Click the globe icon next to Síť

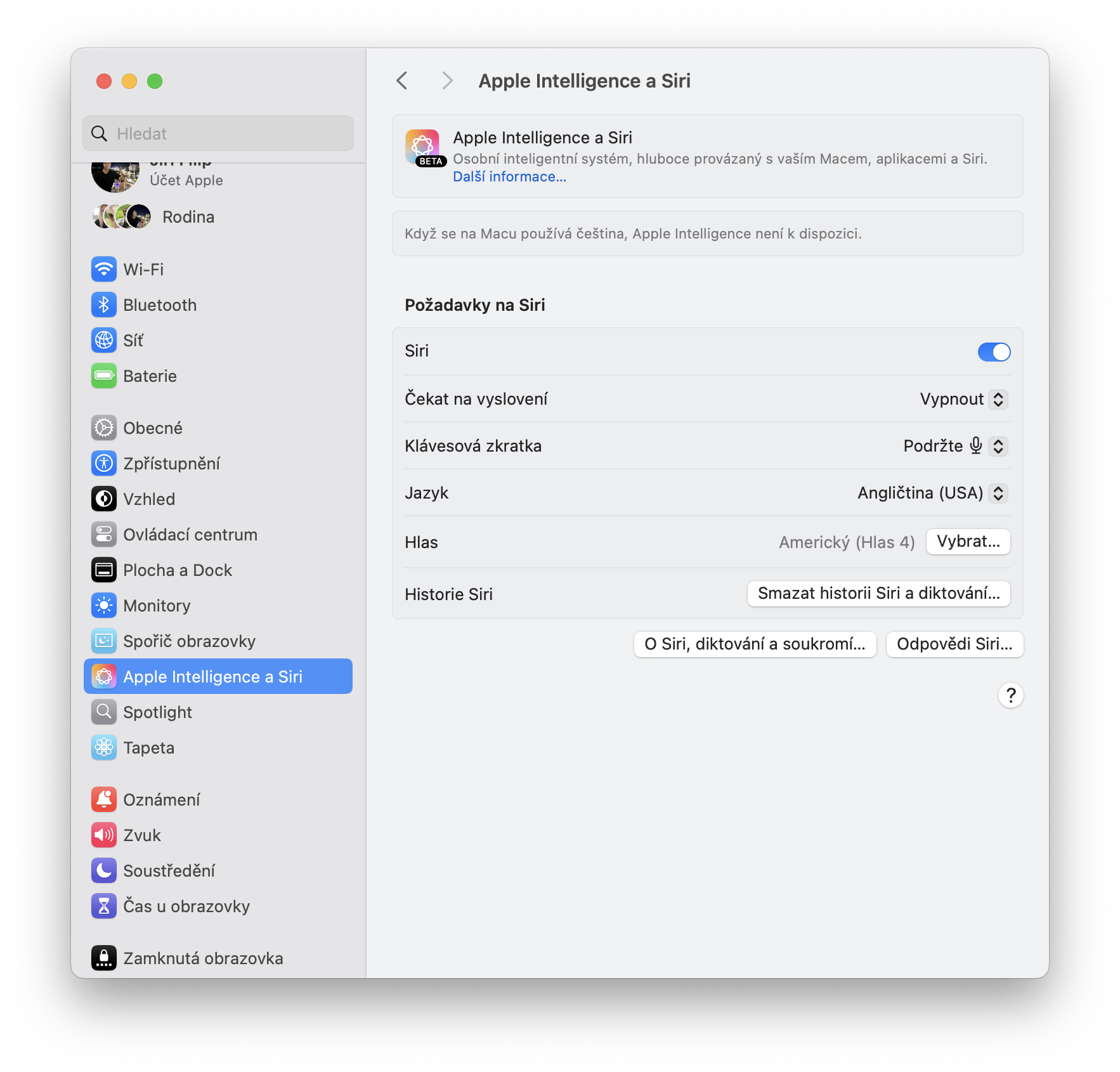tap(104, 341)
